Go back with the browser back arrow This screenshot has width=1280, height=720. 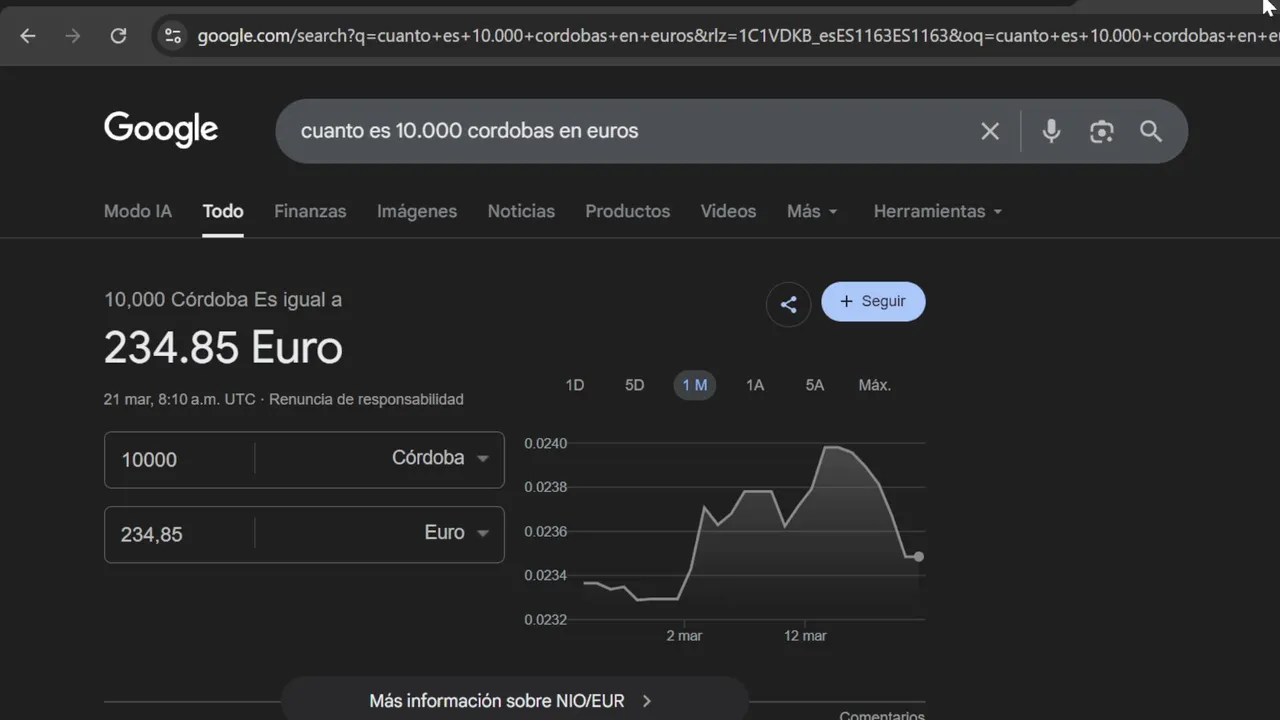click(x=28, y=36)
